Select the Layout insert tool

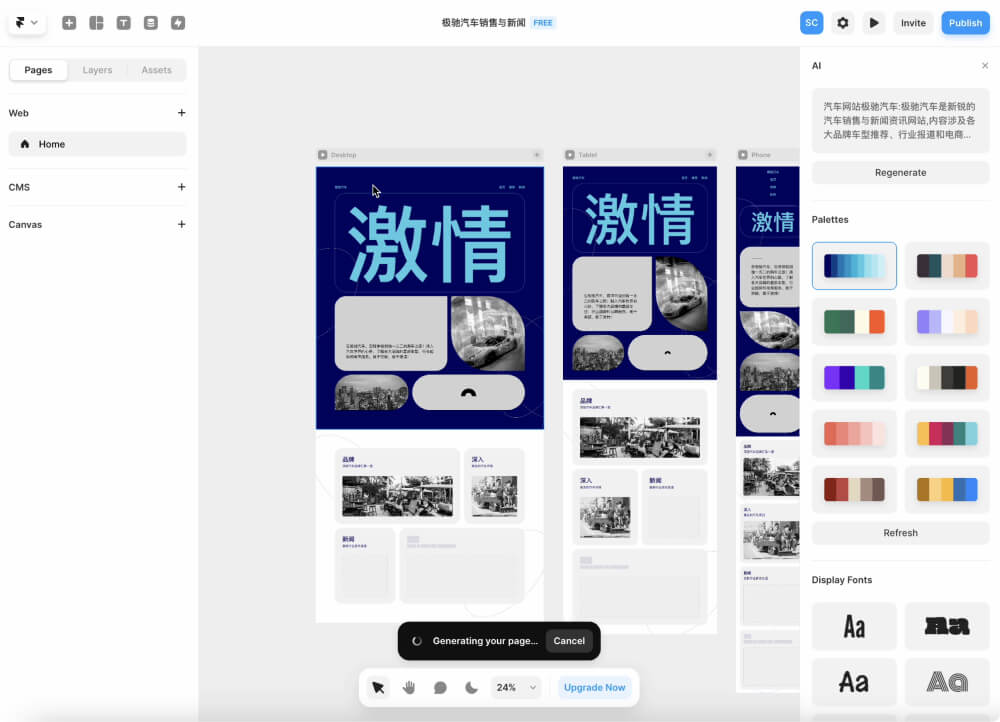pyautogui.click(x=96, y=22)
